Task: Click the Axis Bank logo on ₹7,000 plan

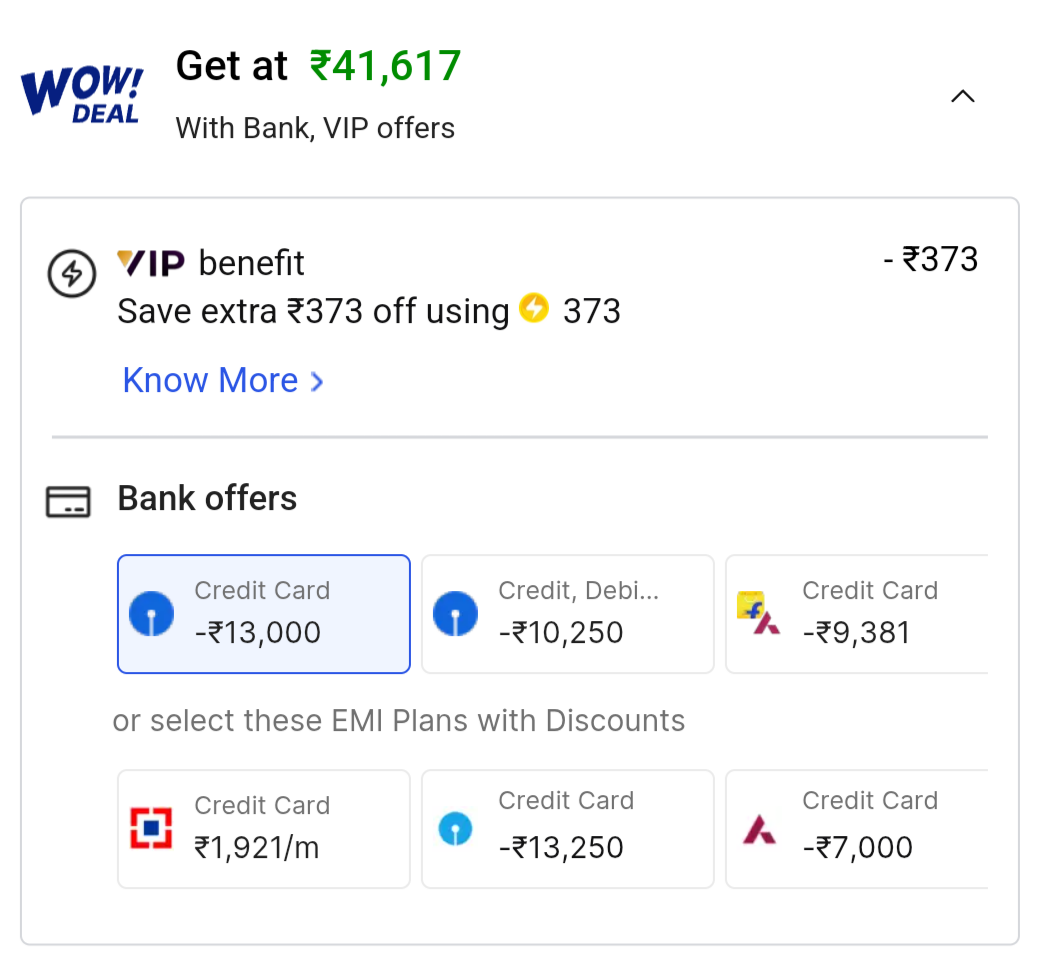Action: 759,828
